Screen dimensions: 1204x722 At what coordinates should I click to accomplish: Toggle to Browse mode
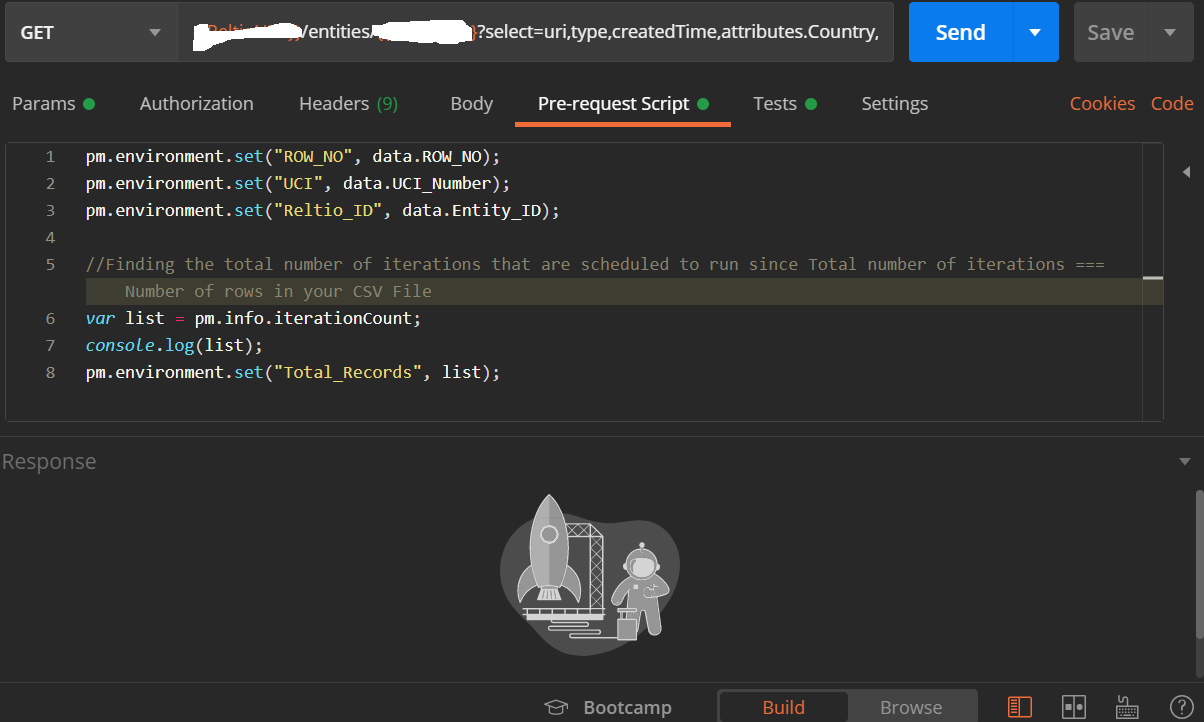tap(911, 707)
